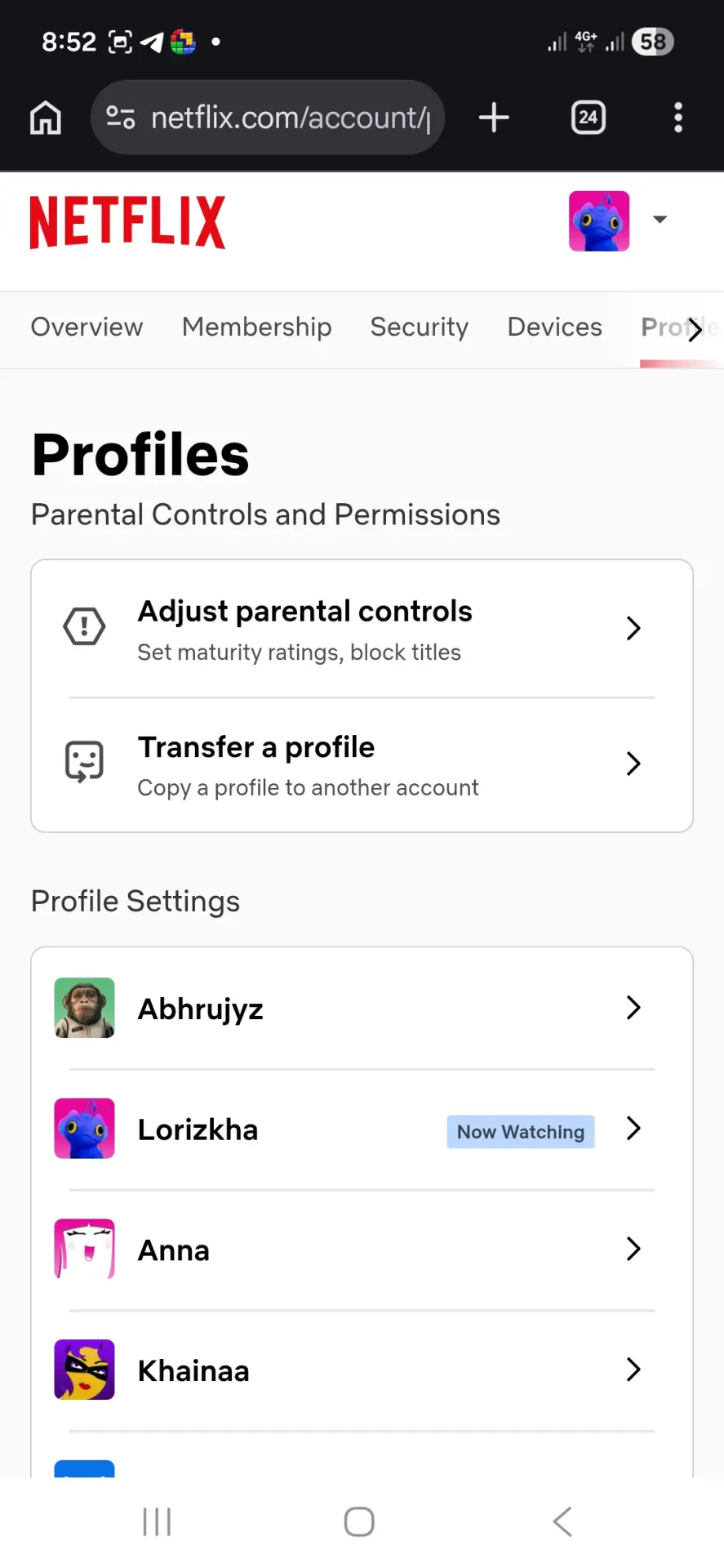Tap the parental controls warning icon
Viewport: 724px width, 1568px height.
coord(84,627)
